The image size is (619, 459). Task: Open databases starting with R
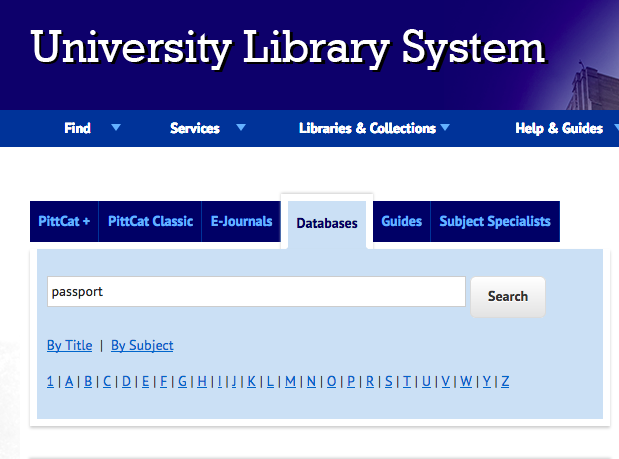[370, 381]
